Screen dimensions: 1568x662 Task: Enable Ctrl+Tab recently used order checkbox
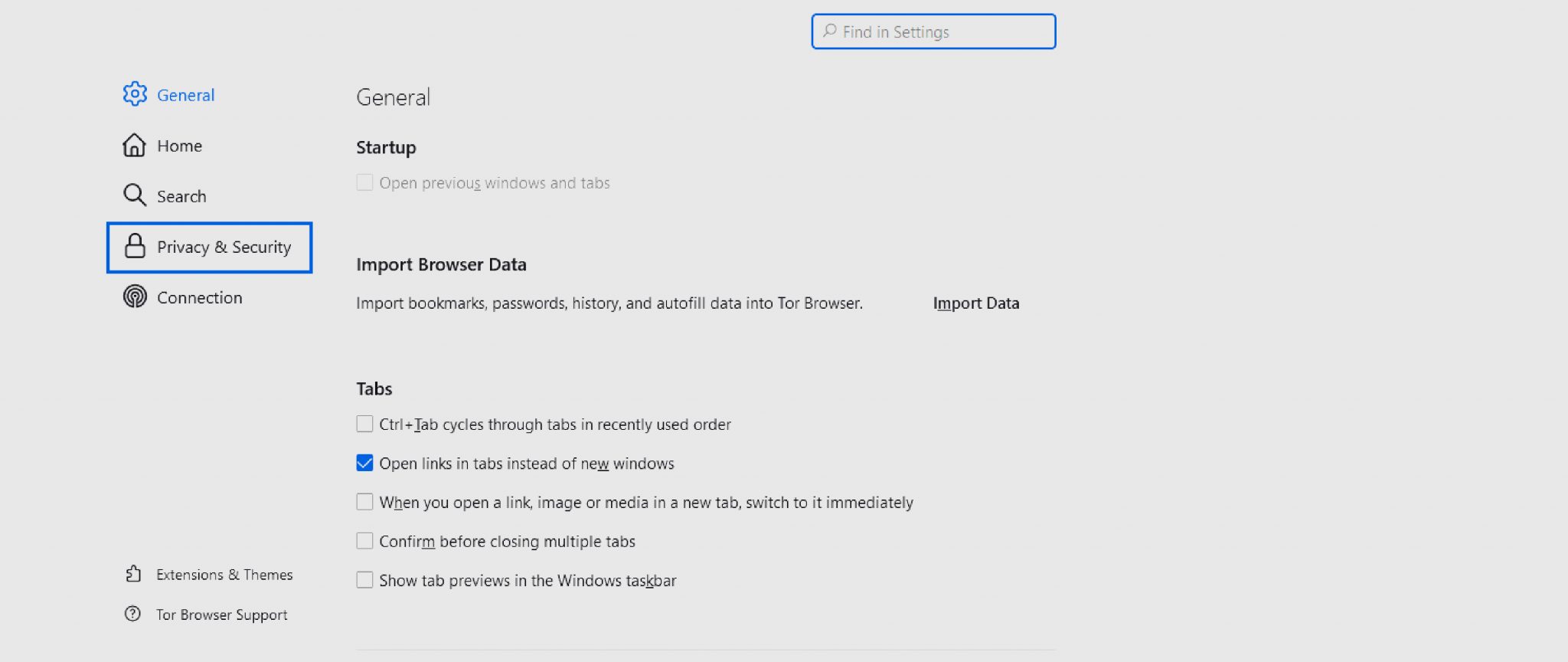[x=364, y=424]
